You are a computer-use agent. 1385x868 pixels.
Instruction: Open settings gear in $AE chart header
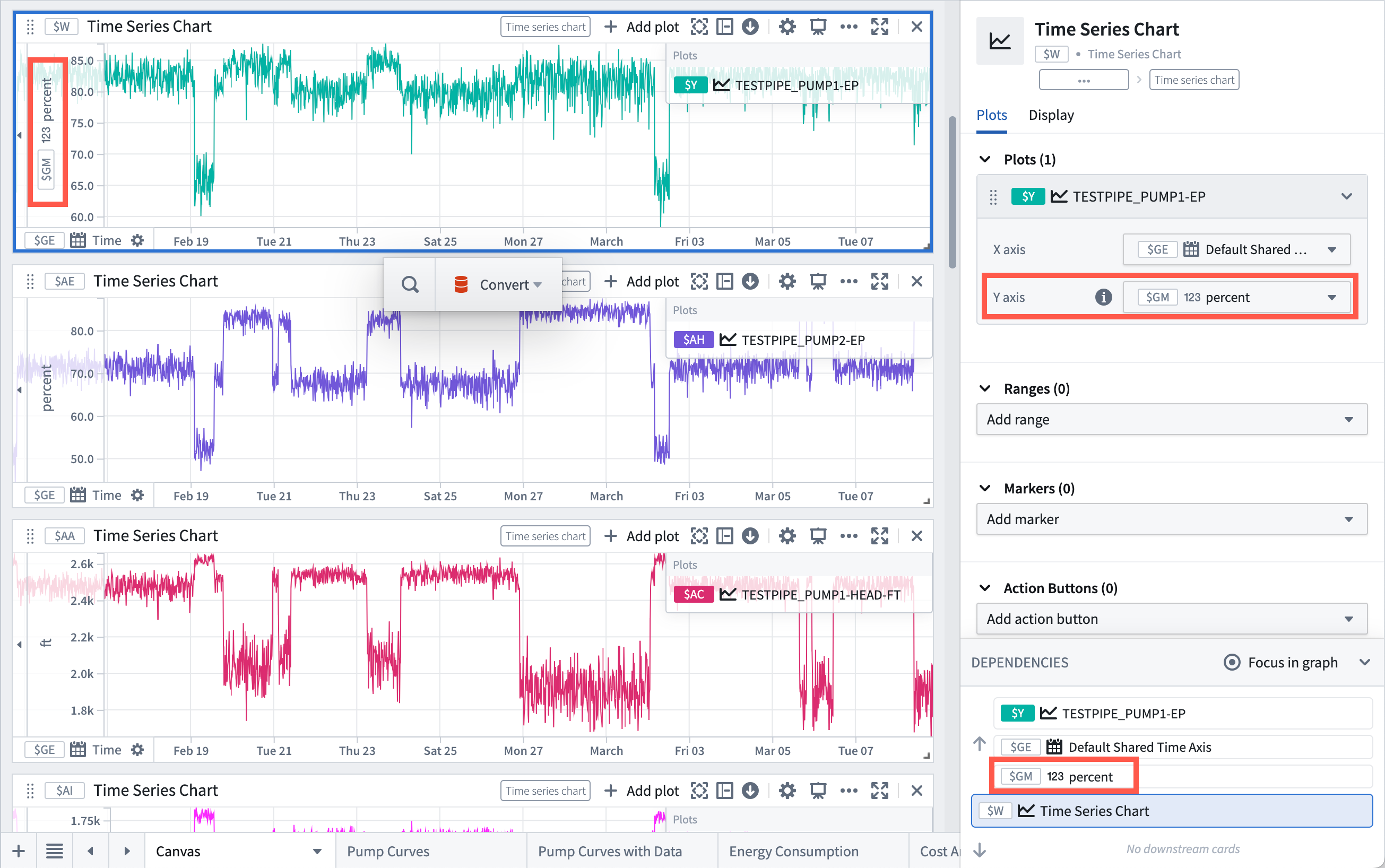787,281
